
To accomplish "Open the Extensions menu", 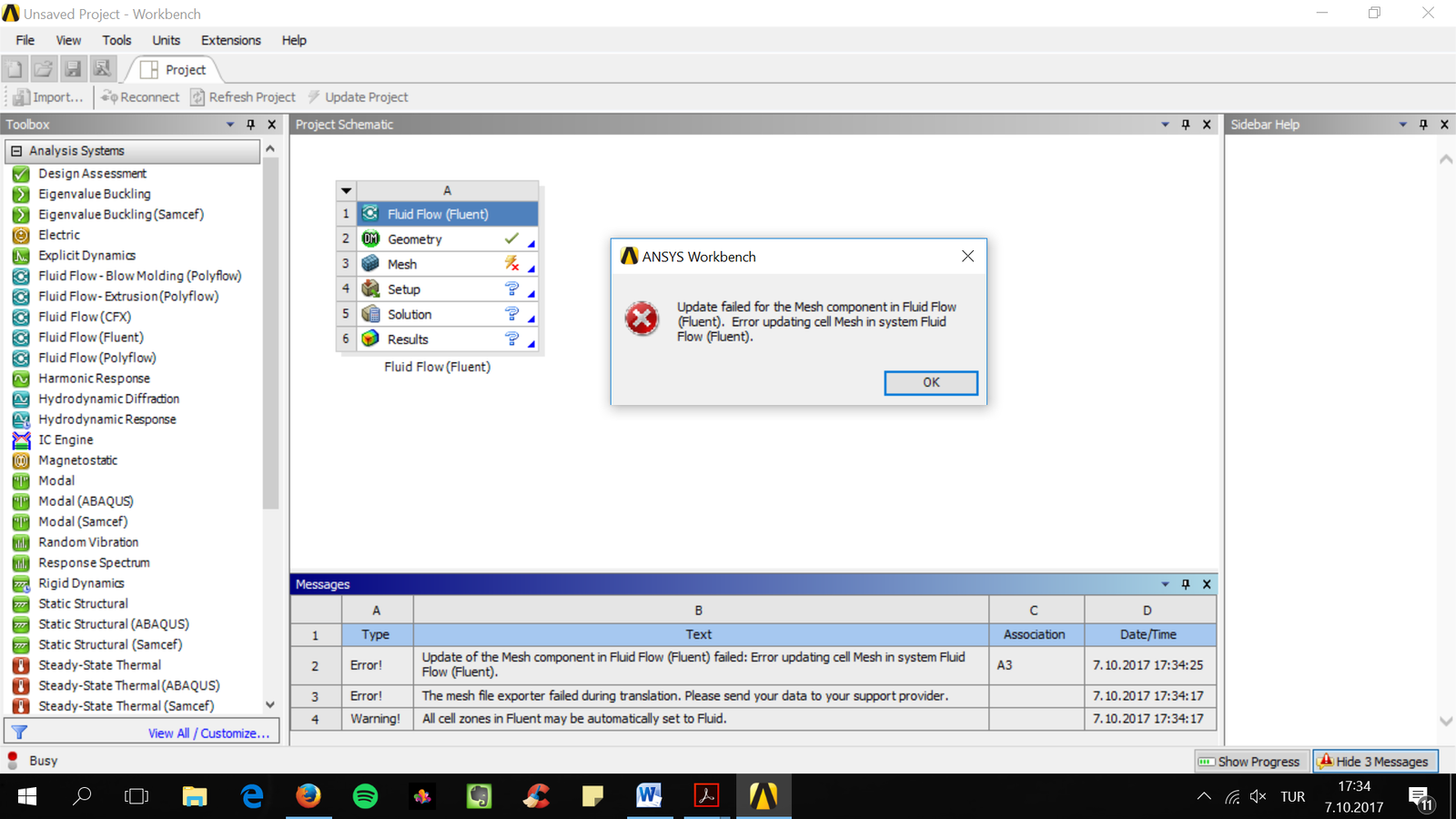I will [x=231, y=40].
